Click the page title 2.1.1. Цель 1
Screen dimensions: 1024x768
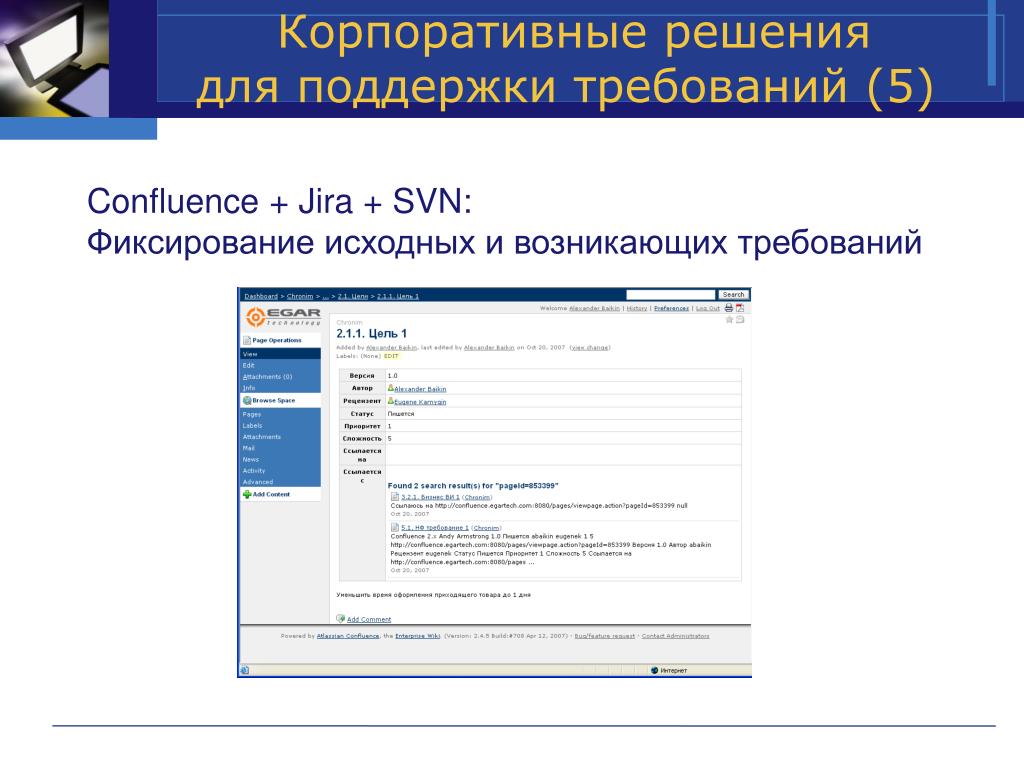point(372,334)
